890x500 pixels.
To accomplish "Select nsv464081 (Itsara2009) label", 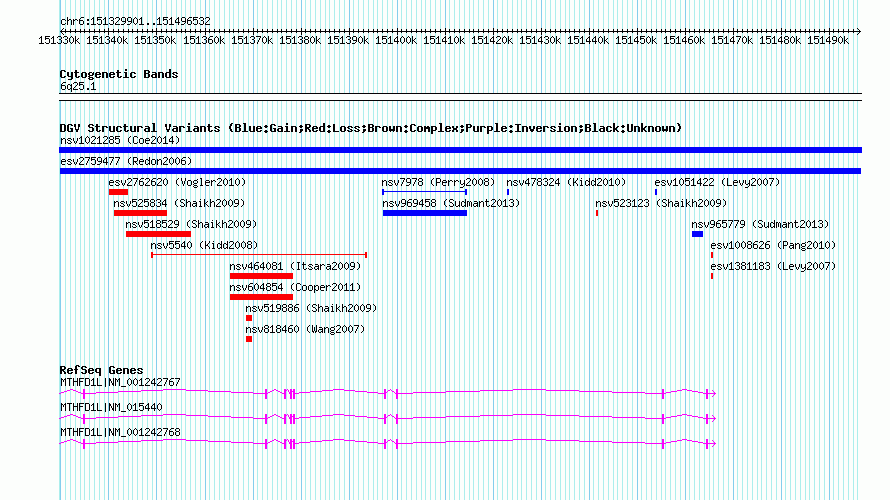I will pyautogui.click(x=295, y=266).
